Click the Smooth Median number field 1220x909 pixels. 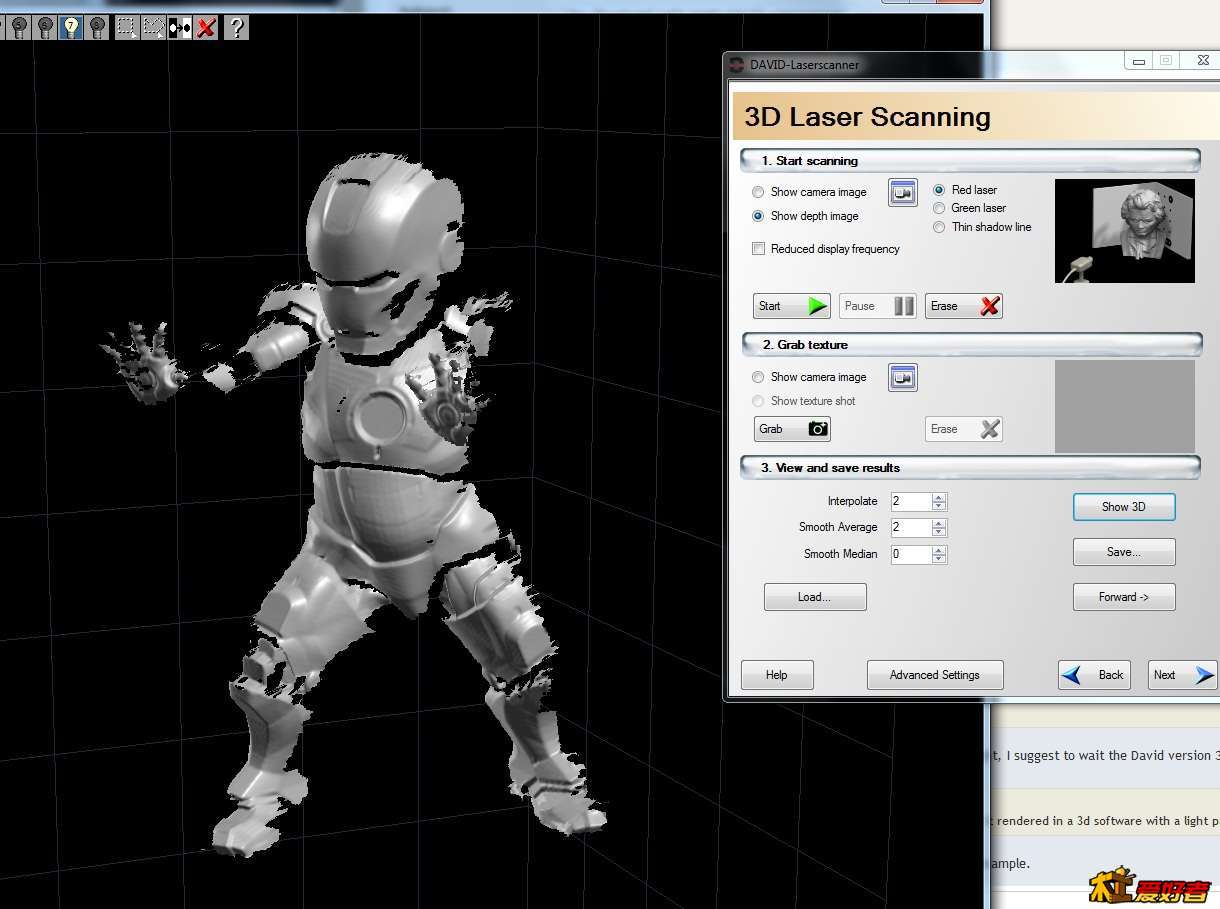[911, 554]
